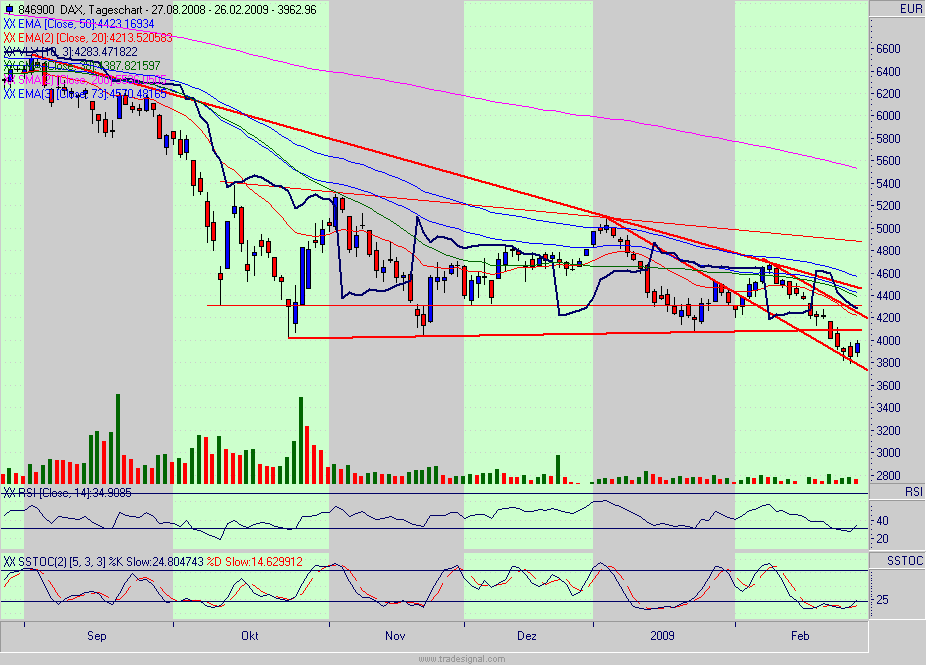Image resolution: width=926 pixels, height=665 pixels.
Task: Click the XX icon for the EMA(3) 73 indicator
Action: [x=8, y=91]
